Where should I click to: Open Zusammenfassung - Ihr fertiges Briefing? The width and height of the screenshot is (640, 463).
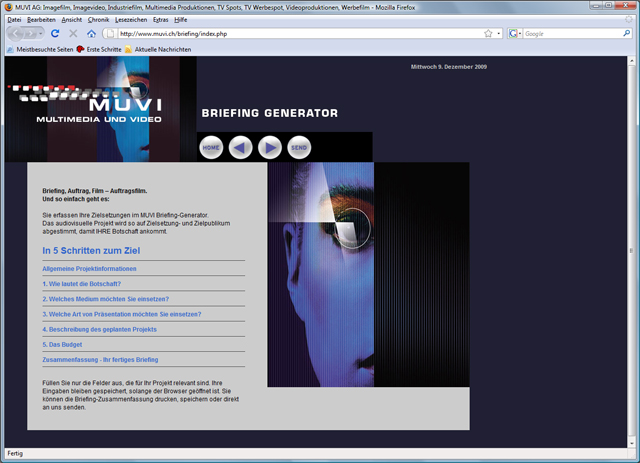click(100, 359)
